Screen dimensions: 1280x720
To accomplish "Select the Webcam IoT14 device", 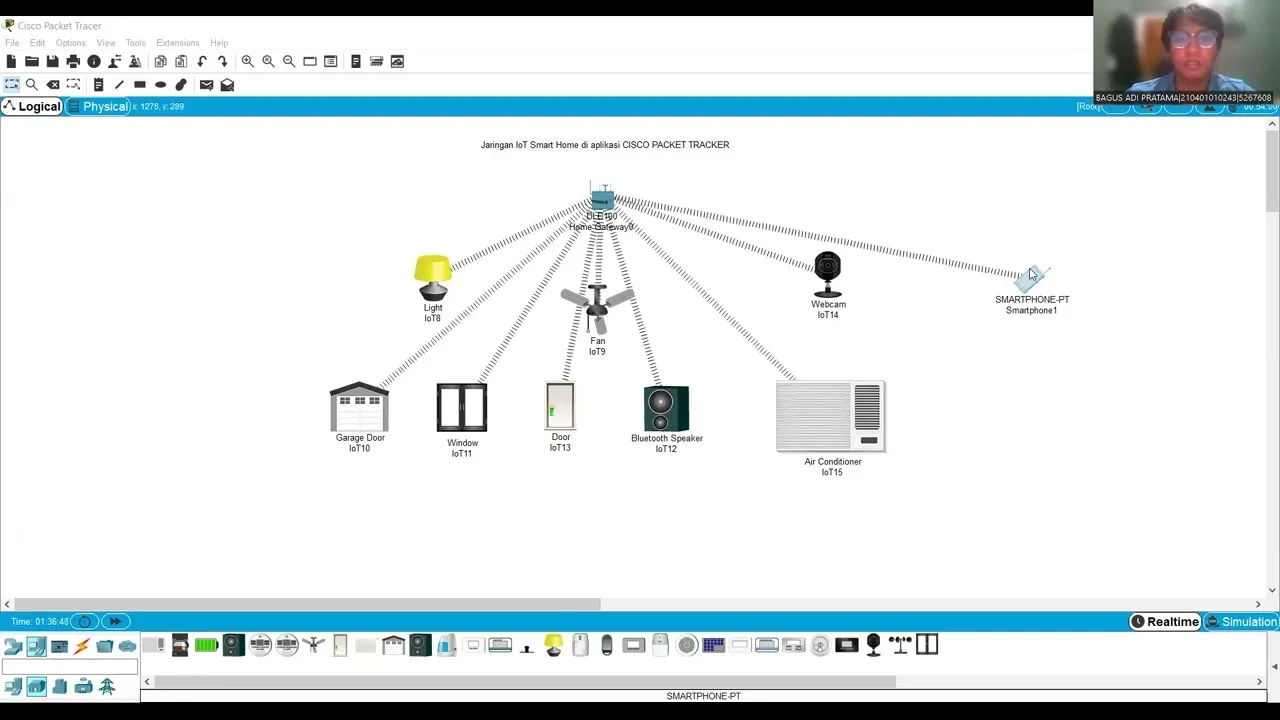I will 828,275.
